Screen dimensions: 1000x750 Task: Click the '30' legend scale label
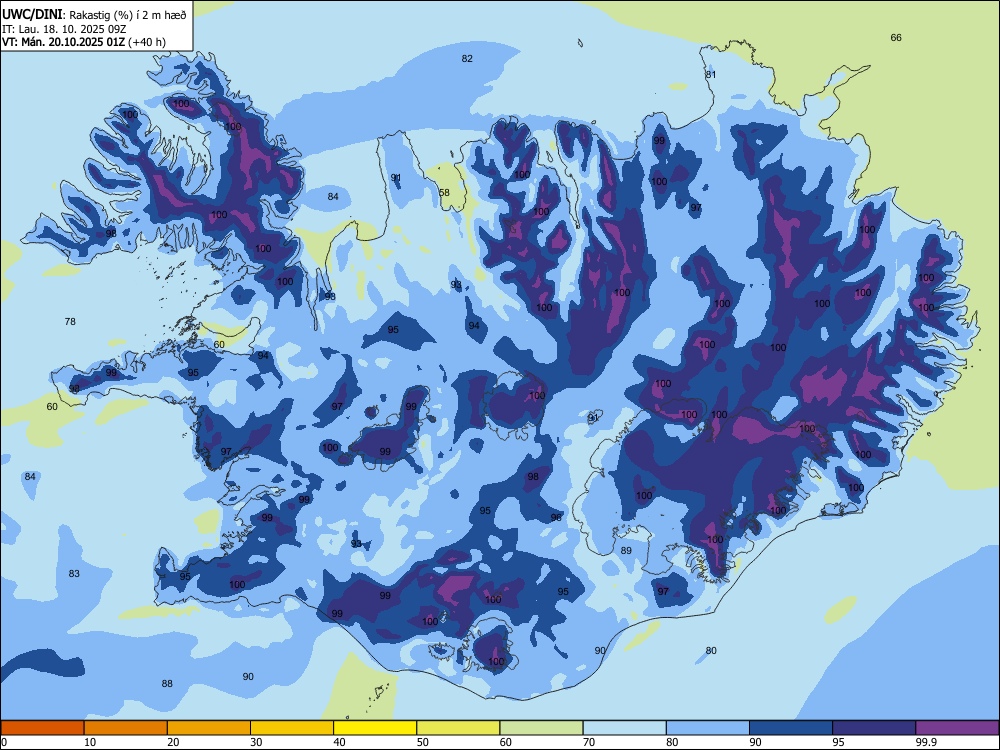[x=256, y=742]
